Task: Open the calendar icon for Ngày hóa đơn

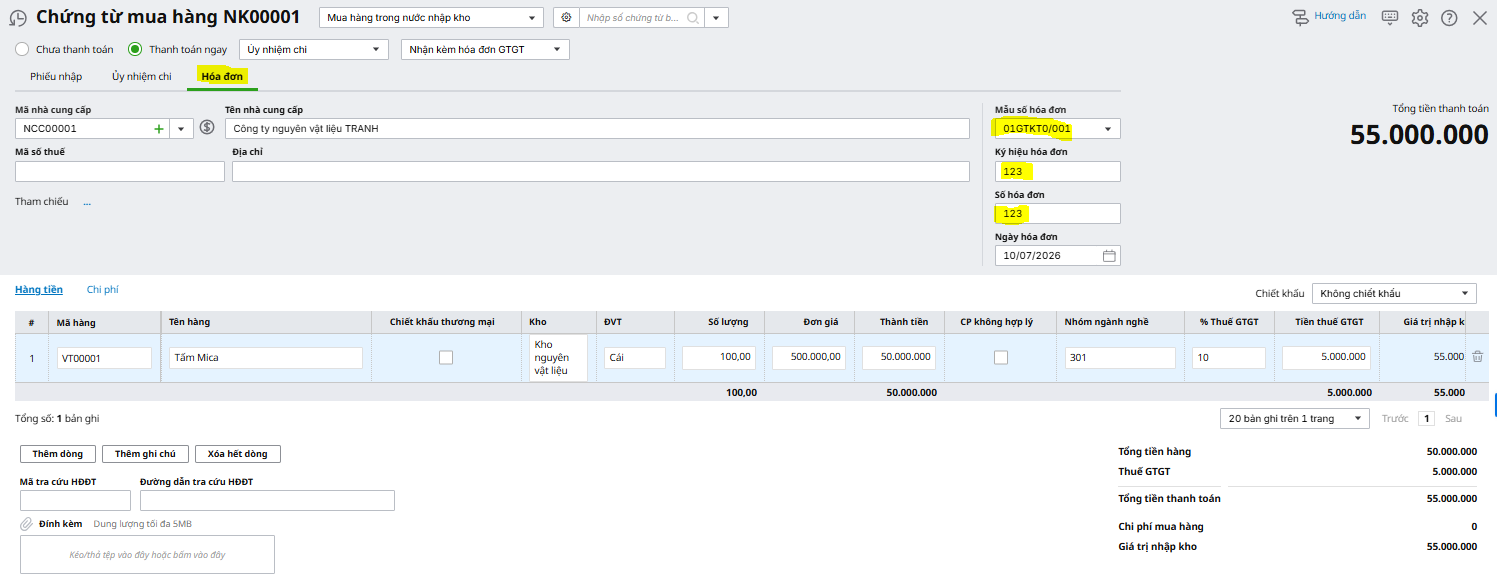Action: [x=1109, y=255]
